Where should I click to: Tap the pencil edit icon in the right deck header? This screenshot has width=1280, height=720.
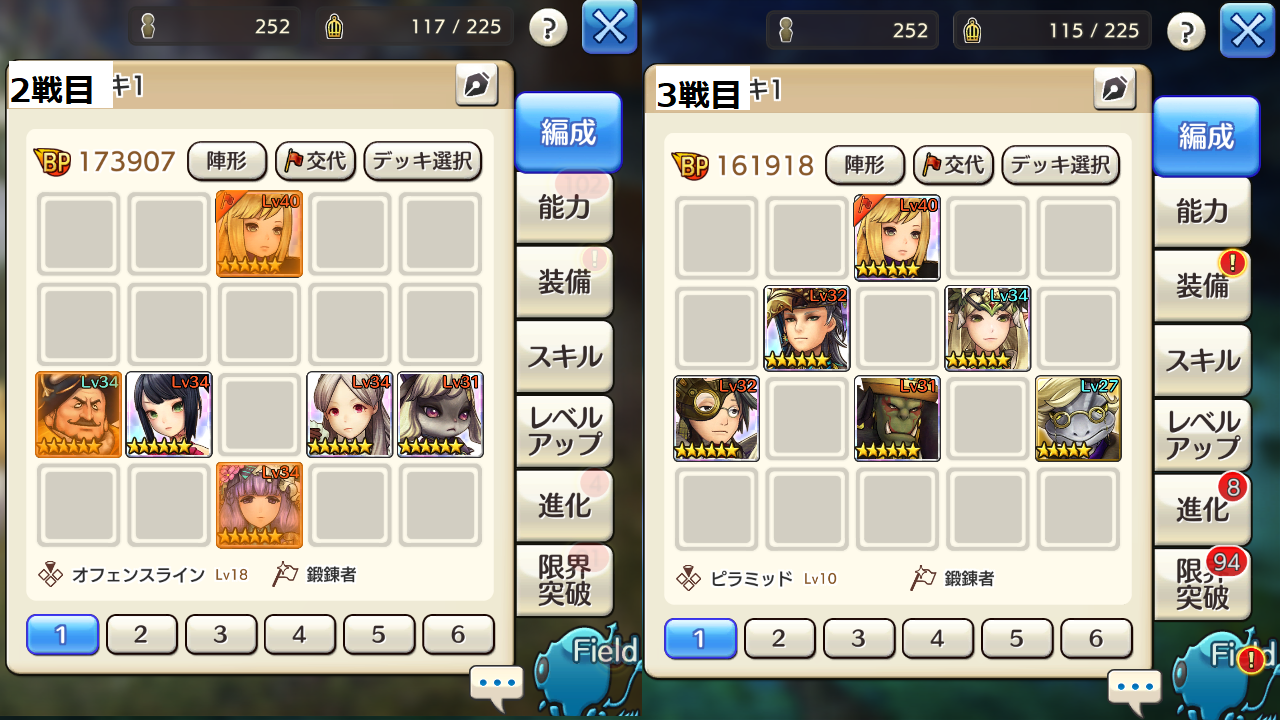pos(1114,89)
